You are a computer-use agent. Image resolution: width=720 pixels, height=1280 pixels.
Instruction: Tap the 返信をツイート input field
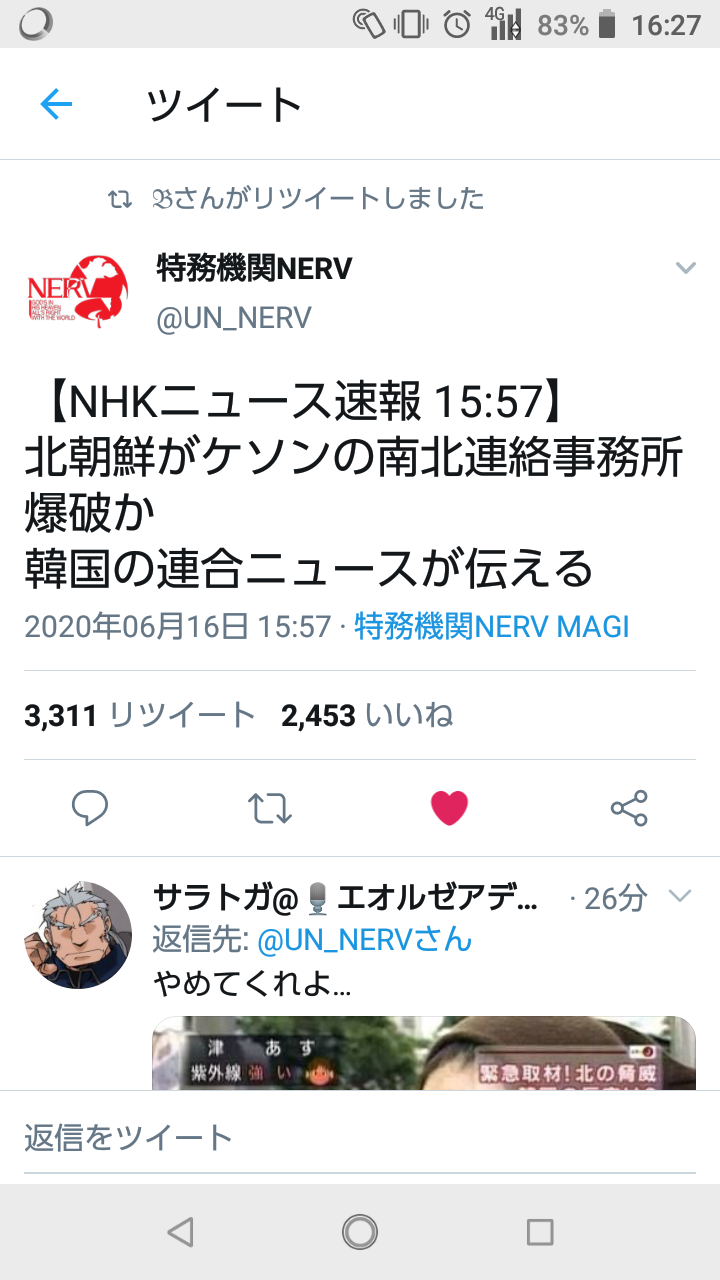[360, 1137]
